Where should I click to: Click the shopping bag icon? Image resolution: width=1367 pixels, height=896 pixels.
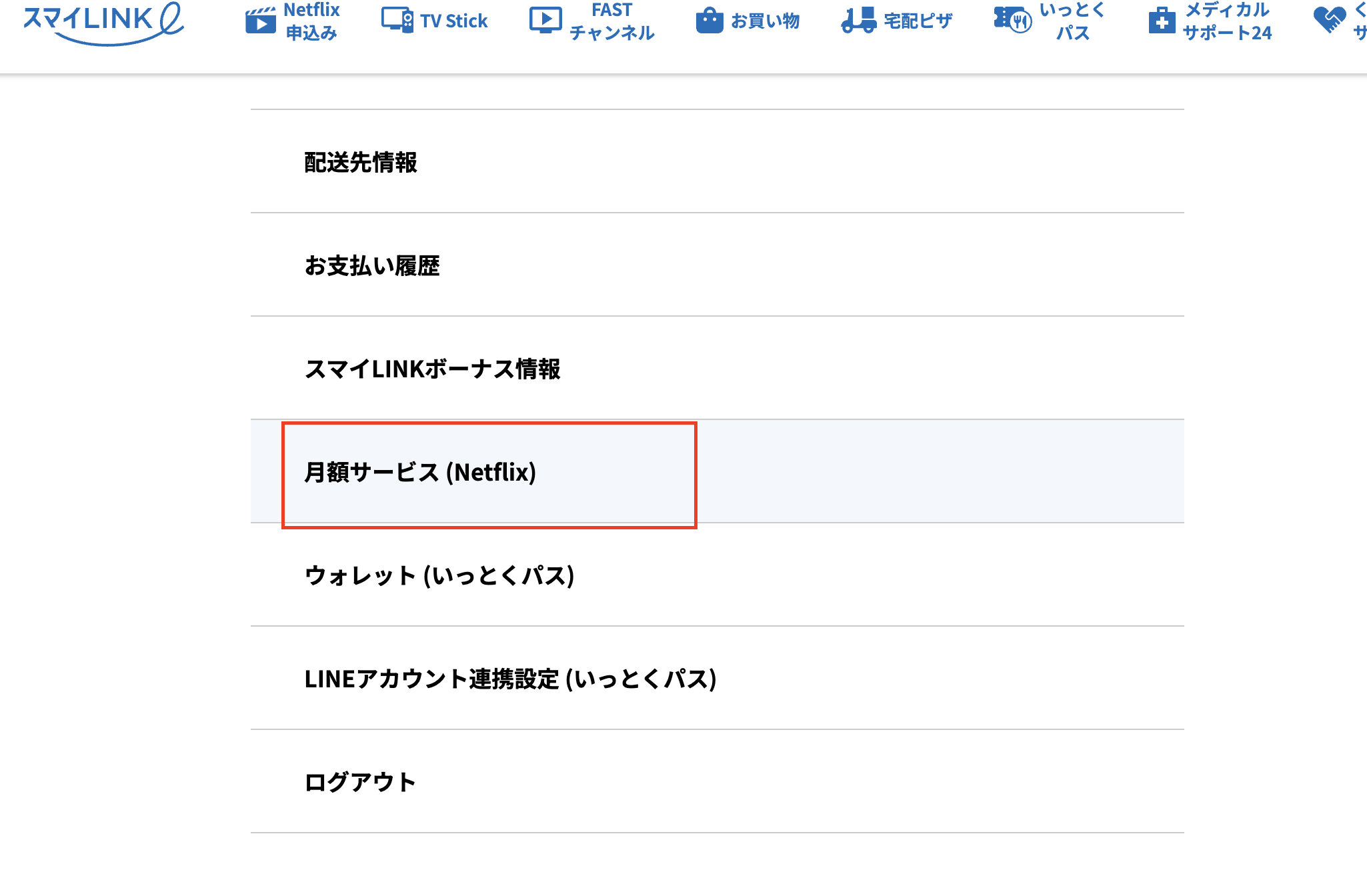coord(710,21)
